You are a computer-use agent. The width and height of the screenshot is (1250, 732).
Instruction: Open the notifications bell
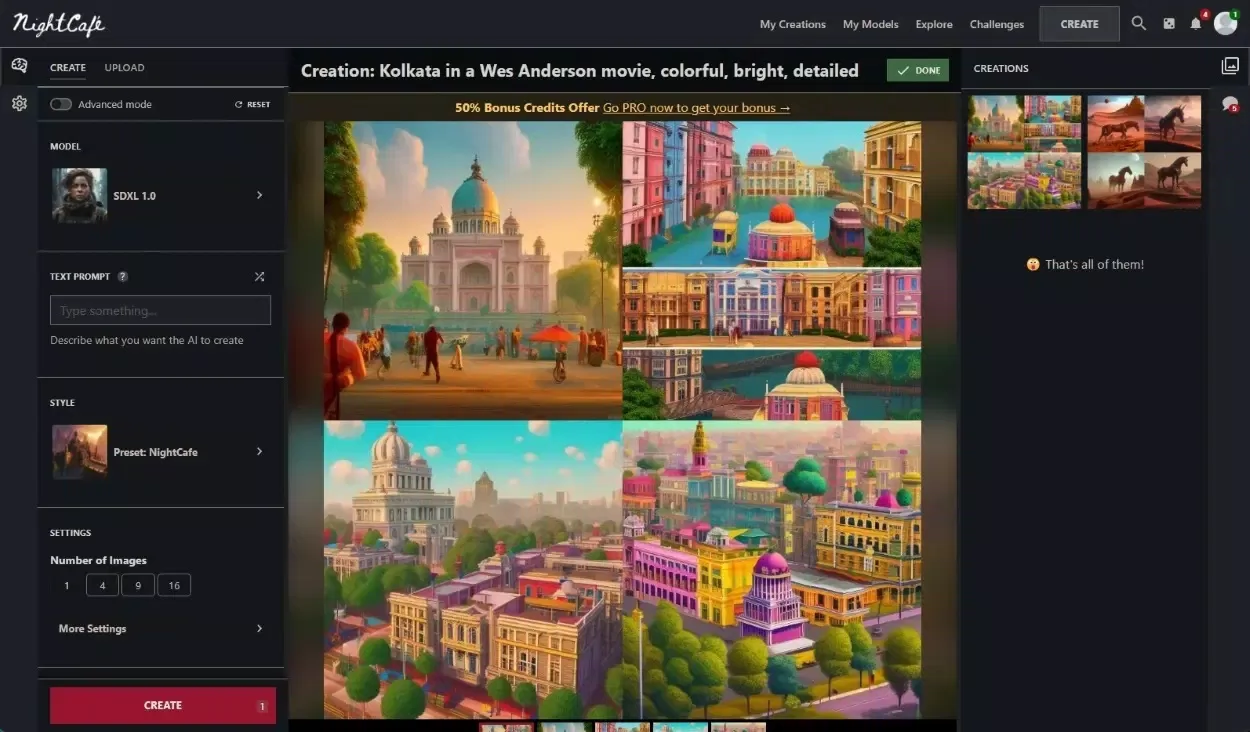[1196, 24]
